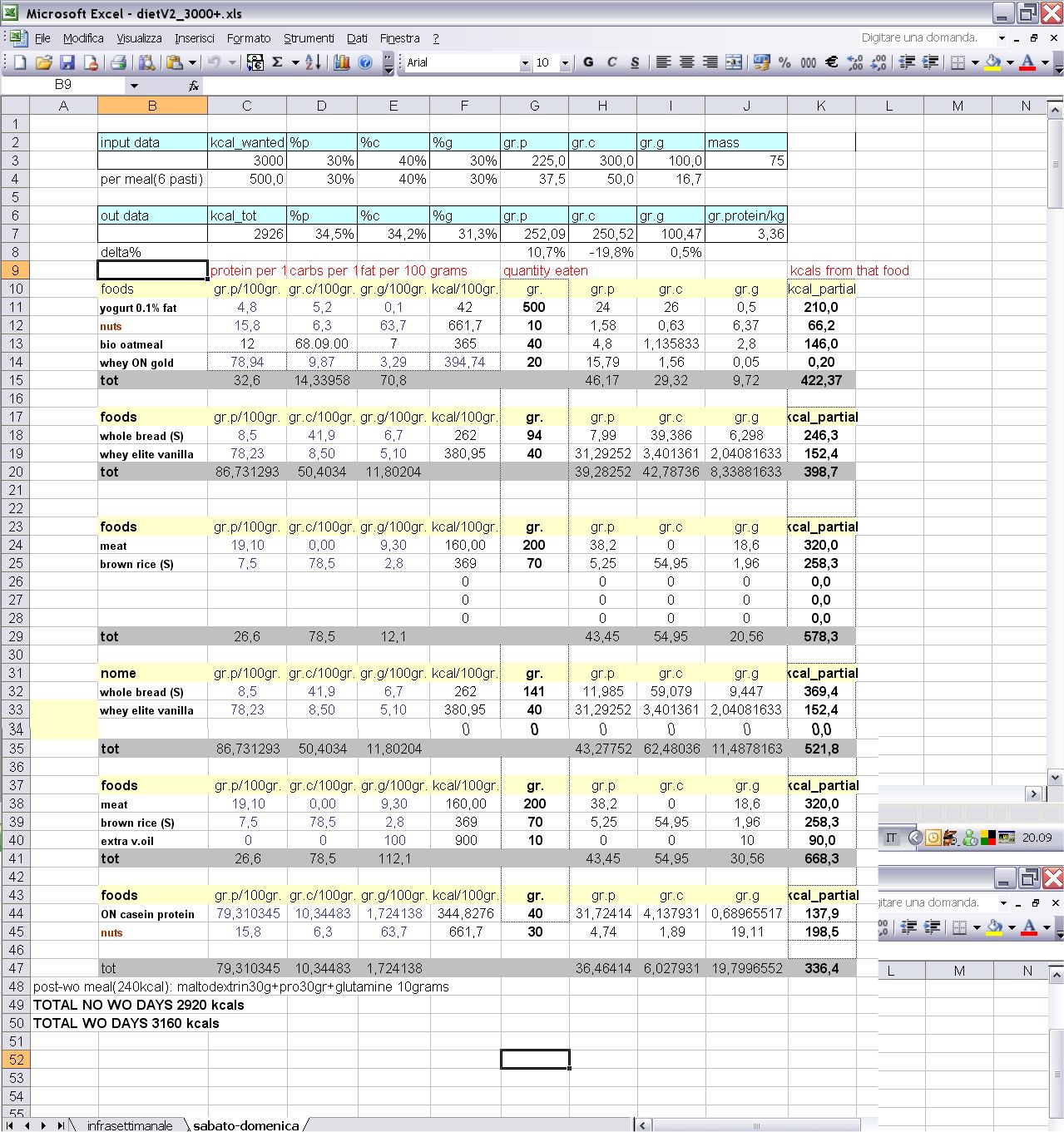Click the Print icon in the toolbar

pos(118,62)
